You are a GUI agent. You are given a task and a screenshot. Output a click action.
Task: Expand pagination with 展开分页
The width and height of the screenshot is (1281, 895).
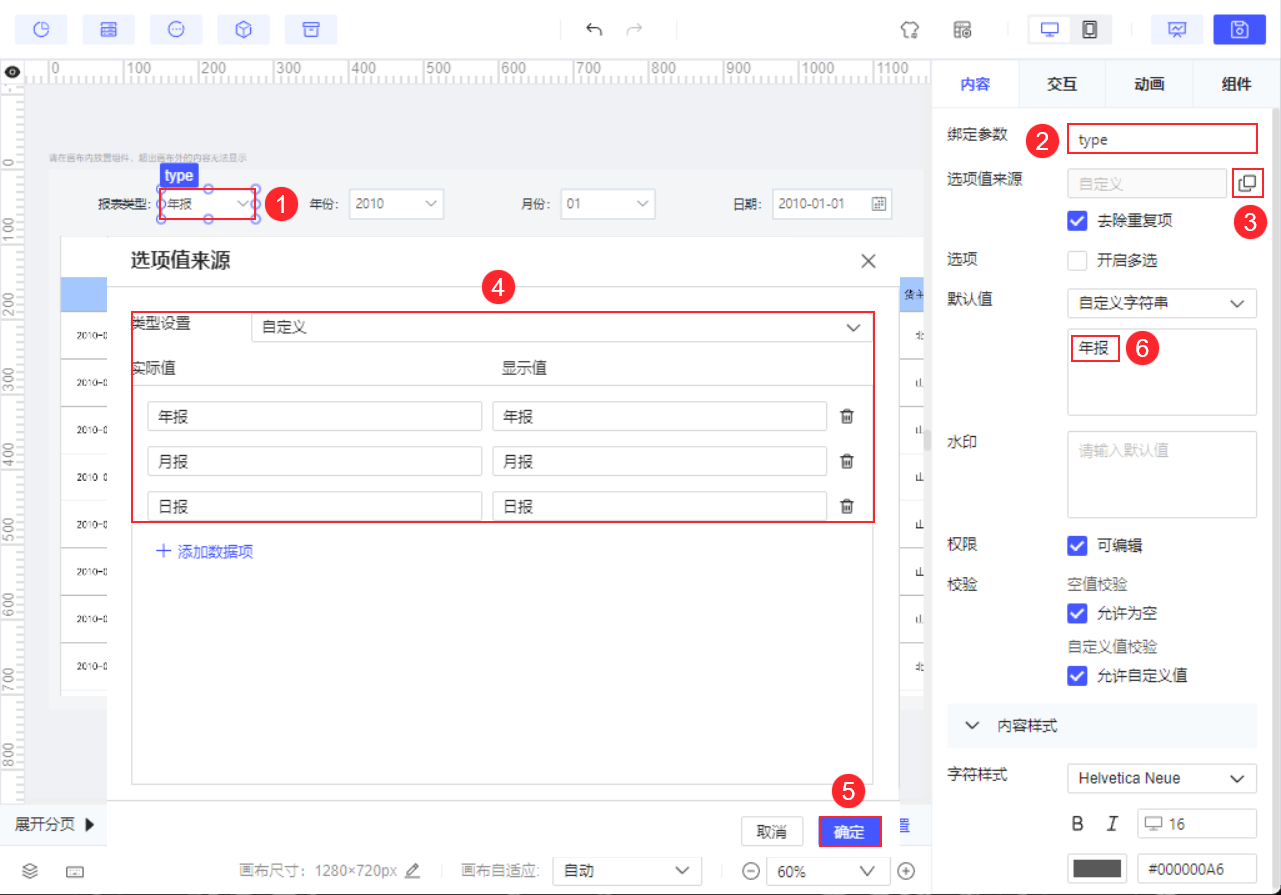tap(55, 825)
